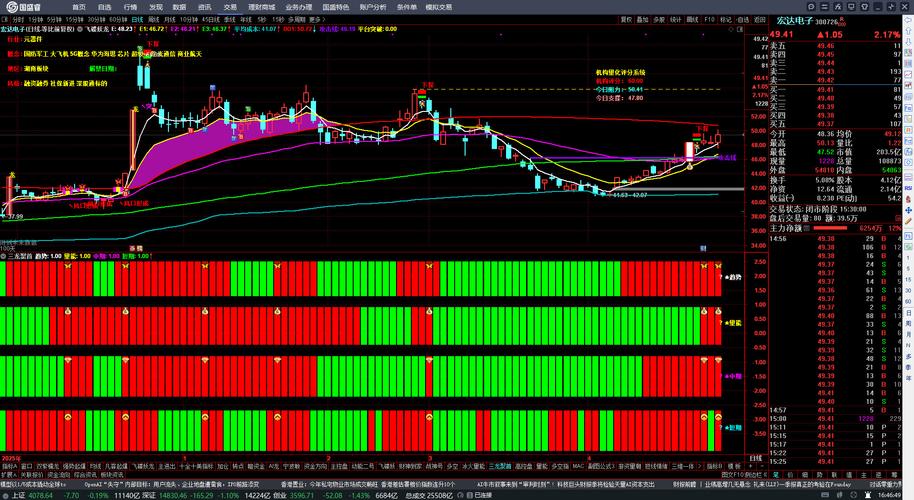Click the 日线 label below price axis
Image resolution: width=914 pixels, height=500 pixels.
(755, 458)
